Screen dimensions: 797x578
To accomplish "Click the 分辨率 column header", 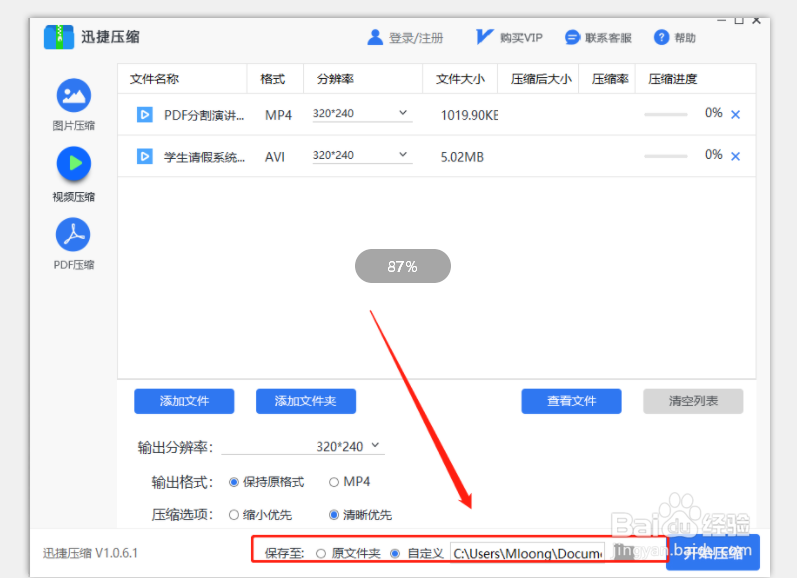I will coord(335,79).
